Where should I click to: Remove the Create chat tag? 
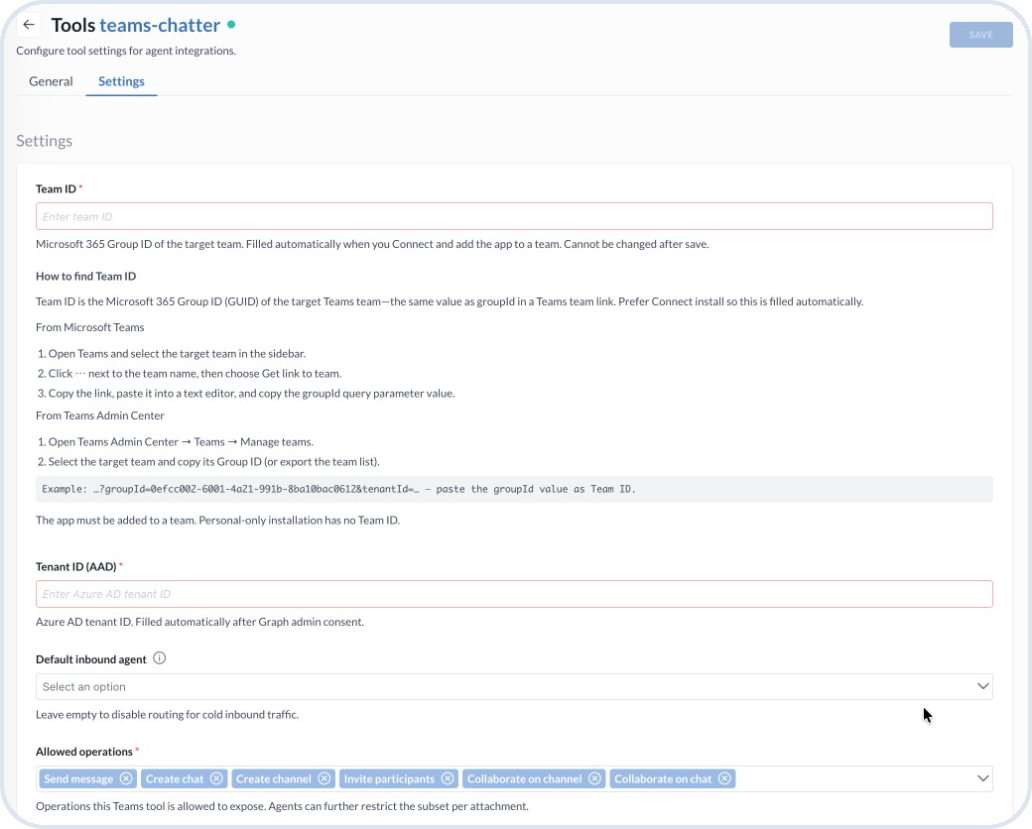pos(217,778)
